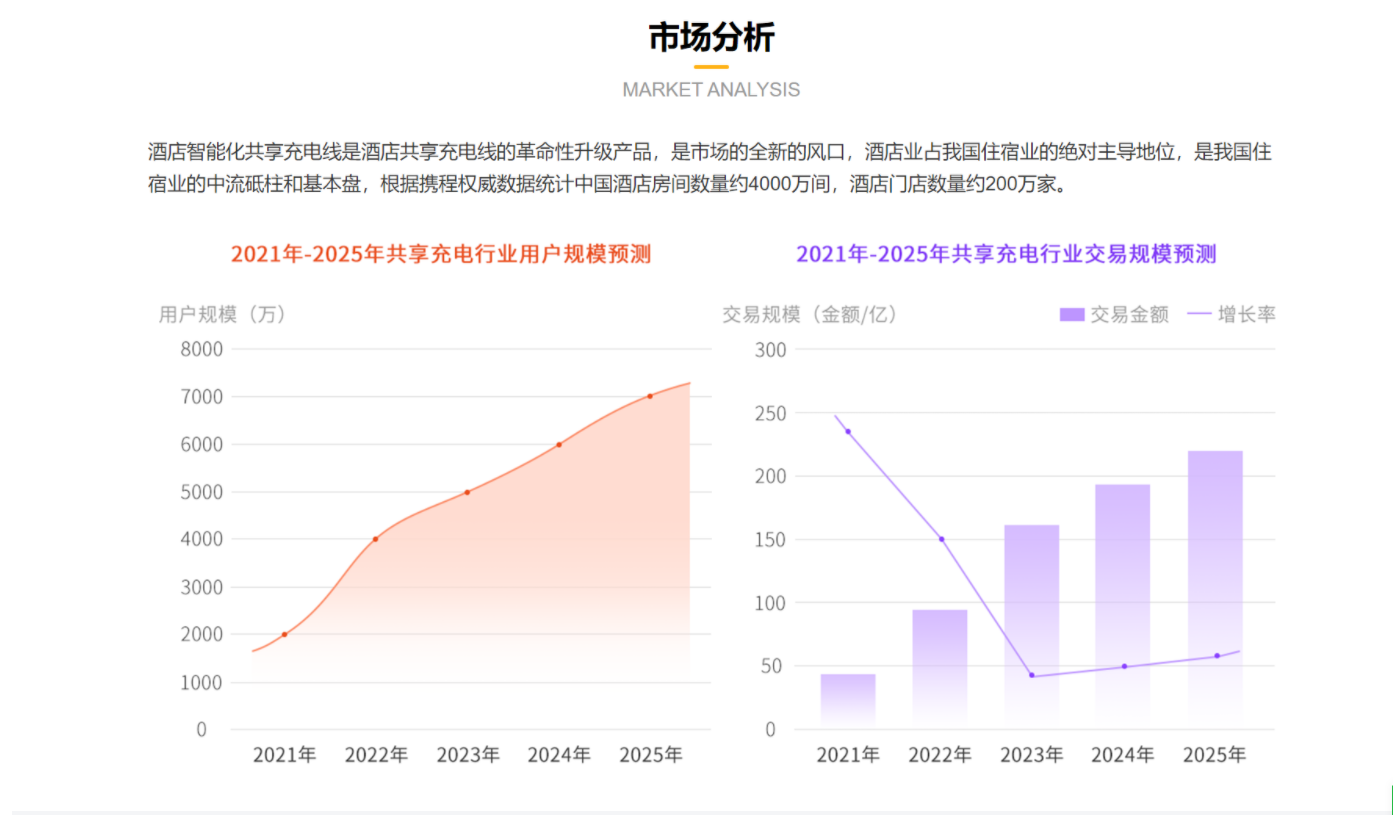This screenshot has width=1393, height=815.
Task: Click the 7000 data point for 2025年
Action: (650, 396)
